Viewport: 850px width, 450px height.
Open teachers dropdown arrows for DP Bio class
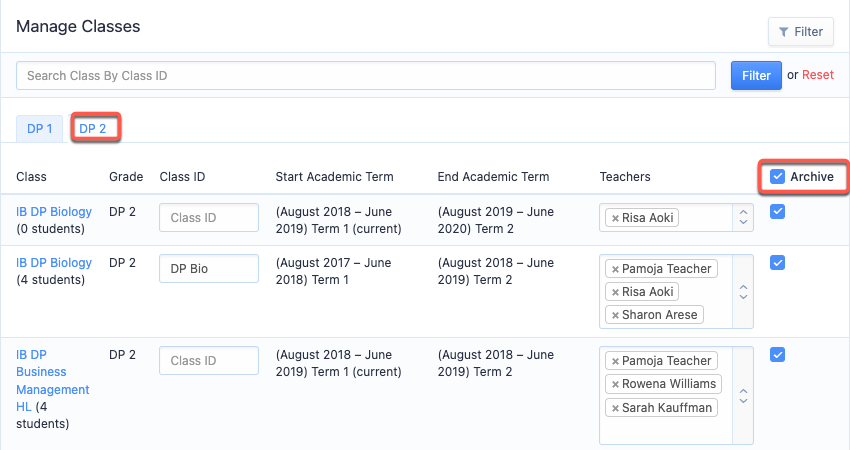(743, 292)
